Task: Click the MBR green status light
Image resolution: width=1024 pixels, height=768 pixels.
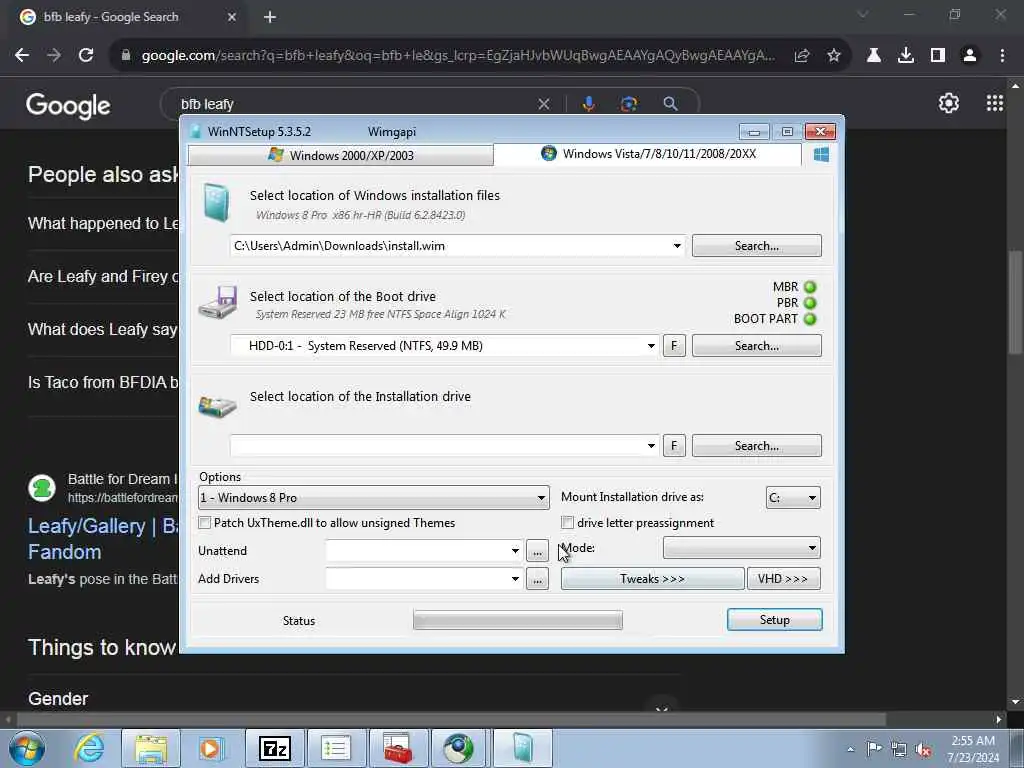Action: tap(810, 287)
